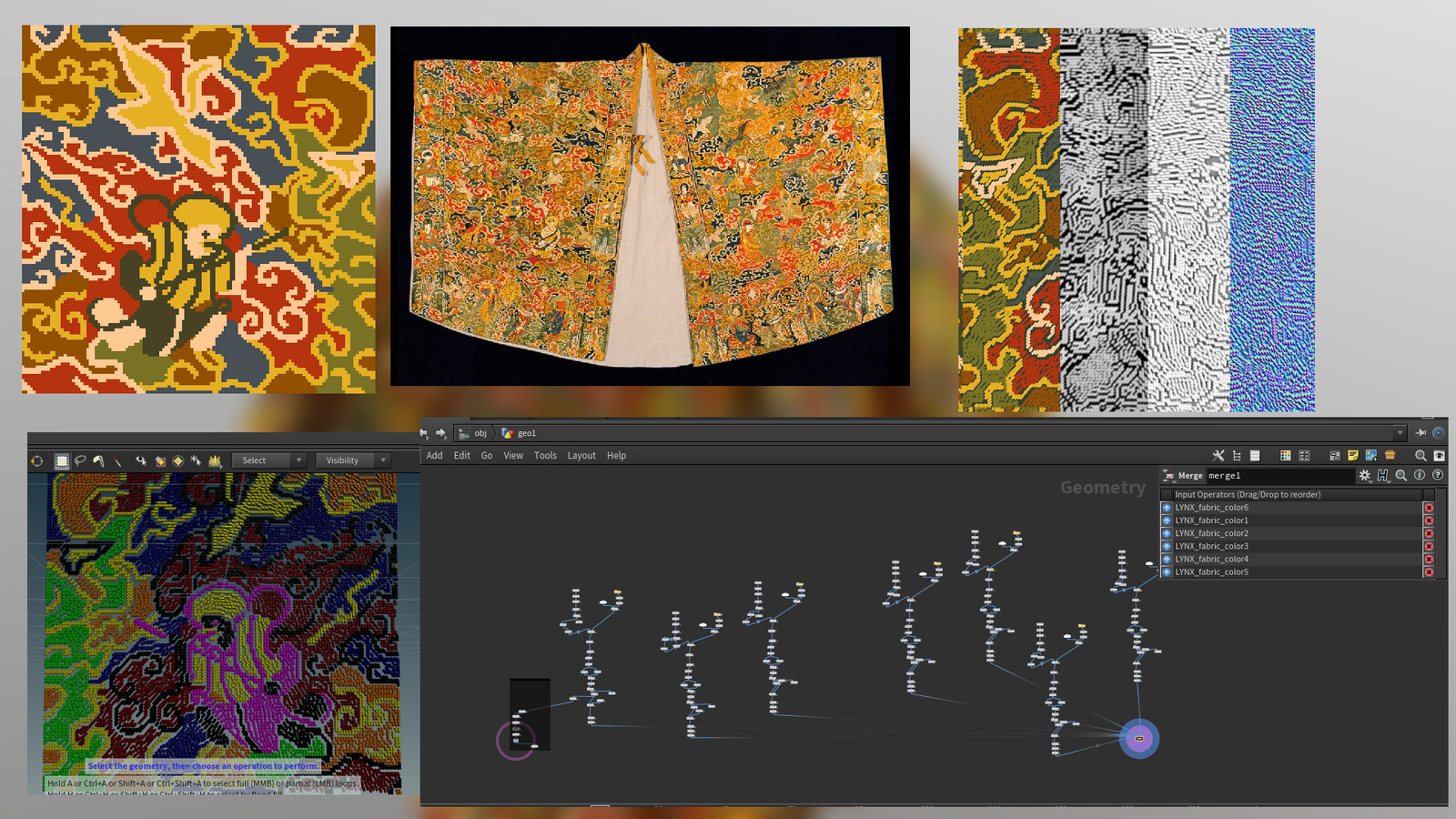Select the highlighted merge node in network
This screenshot has width=1456, height=819.
click(1138, 739)
